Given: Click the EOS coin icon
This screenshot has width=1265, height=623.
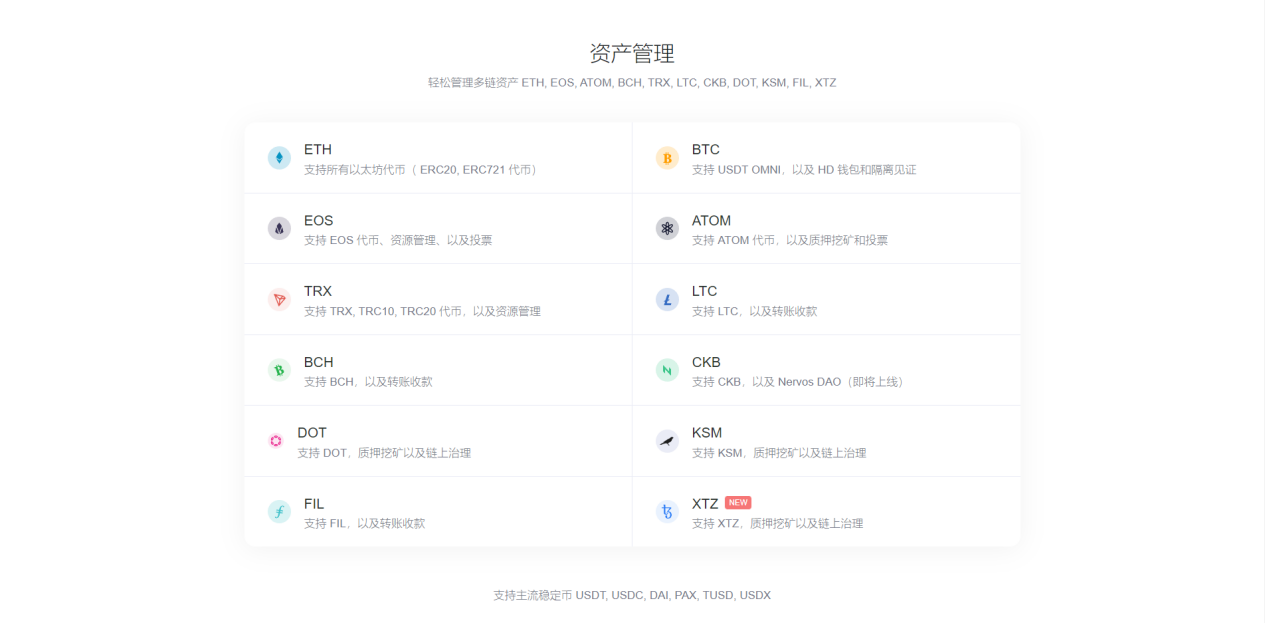Looking at the screenshot, I should pyautogui.click(x=279, y=229).
